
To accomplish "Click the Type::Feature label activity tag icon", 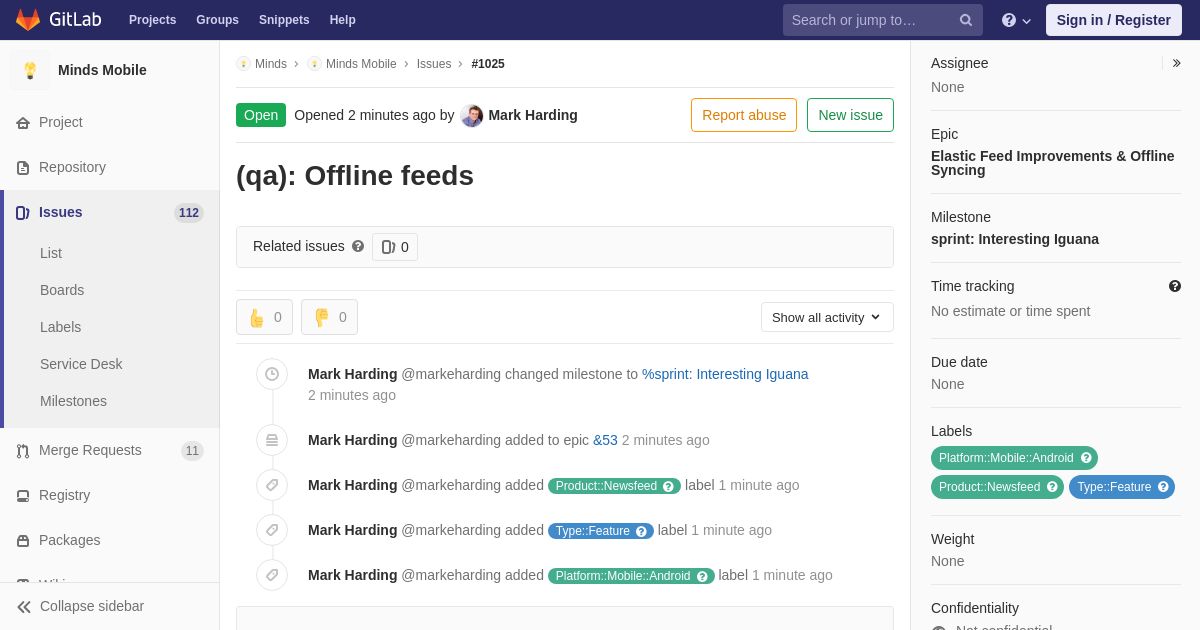I will [272, 530].
